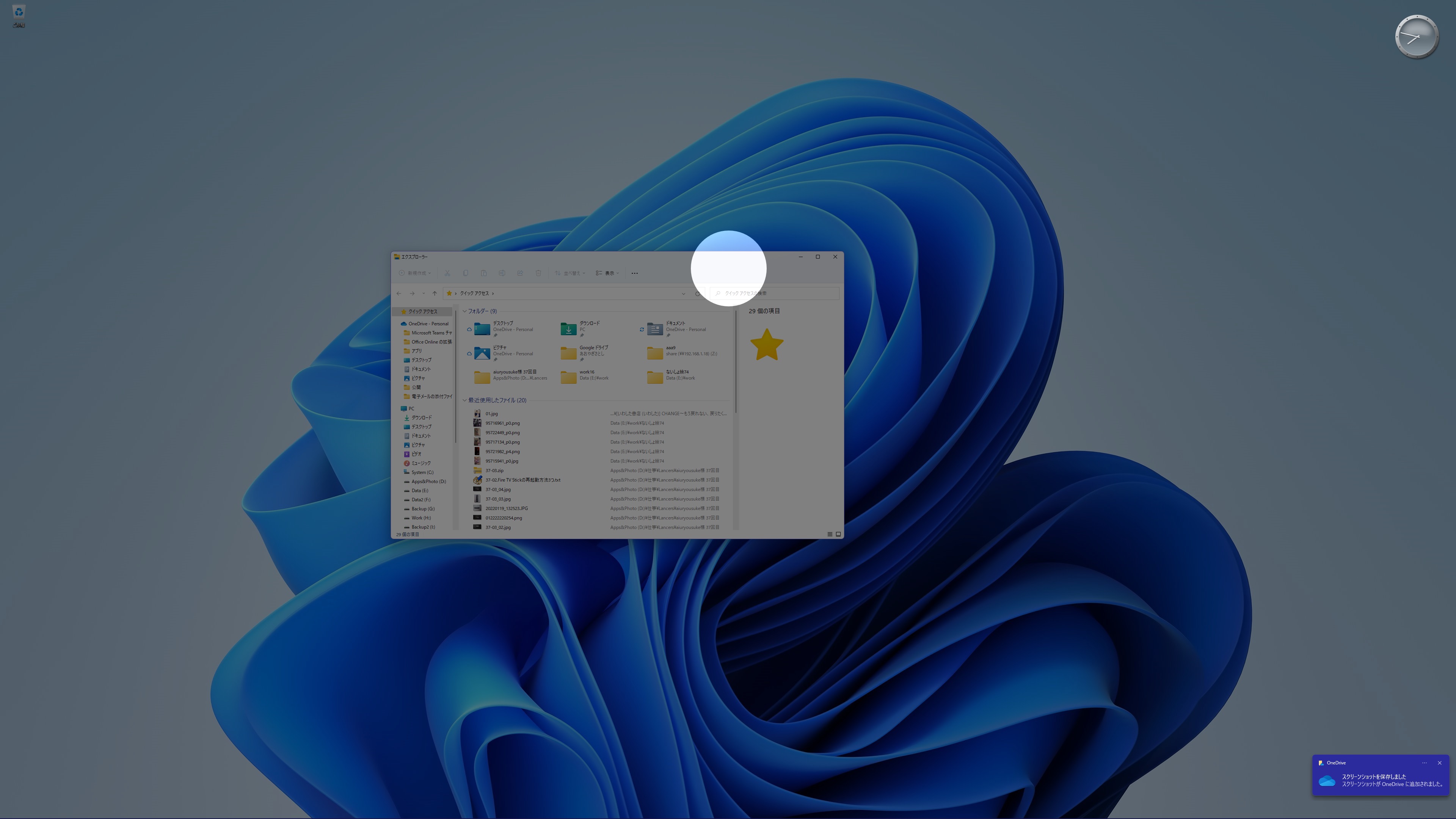Select ビデオ under PC in tree
This screenshot has height=819, width=1456.
413,454
